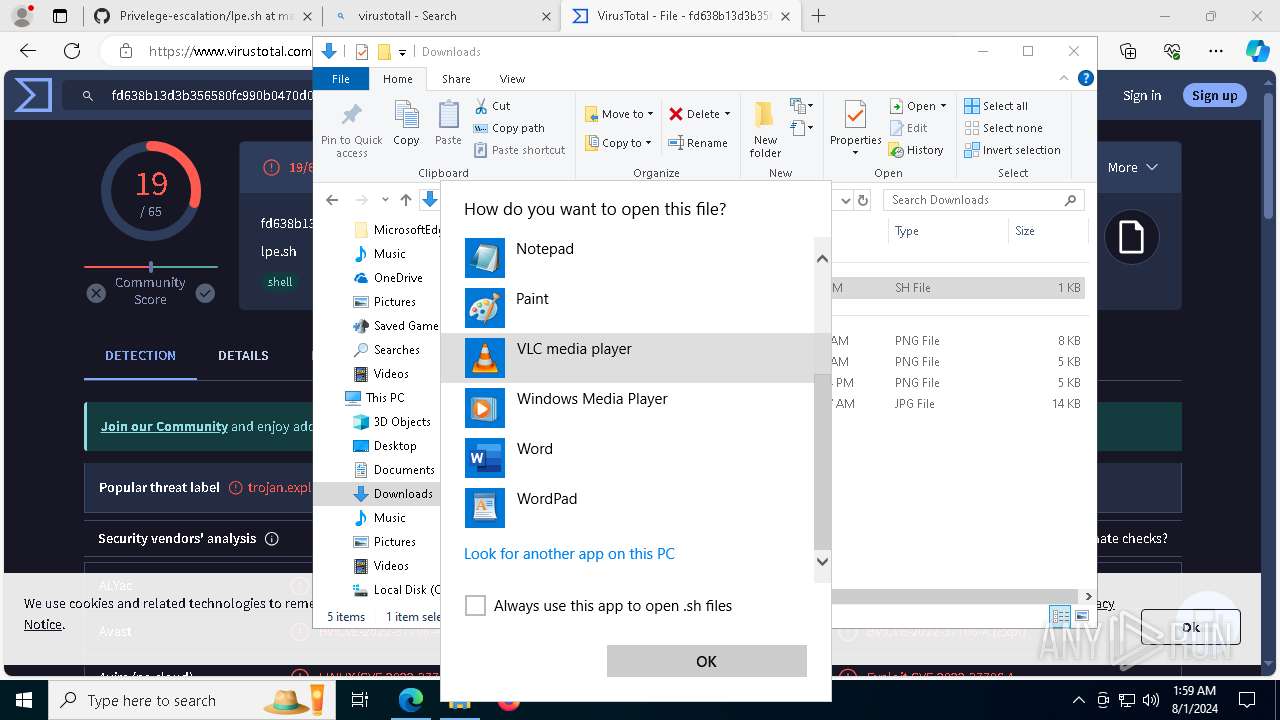Viewport: 1280px width, 720px height.
Task: Click Invert selection in the ribbon
Action: click(1012, 150)
